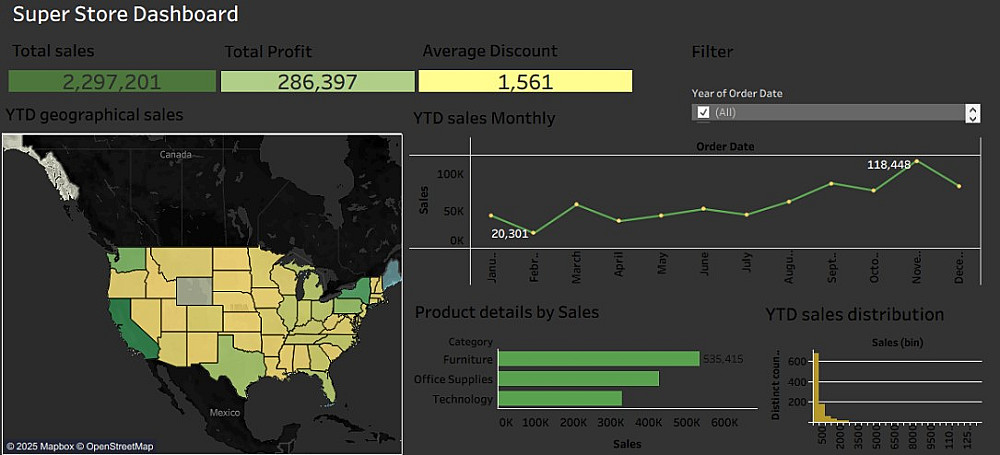Click the Office Supplies category label
Screen dimensions: 1000x455
point(453,379)
